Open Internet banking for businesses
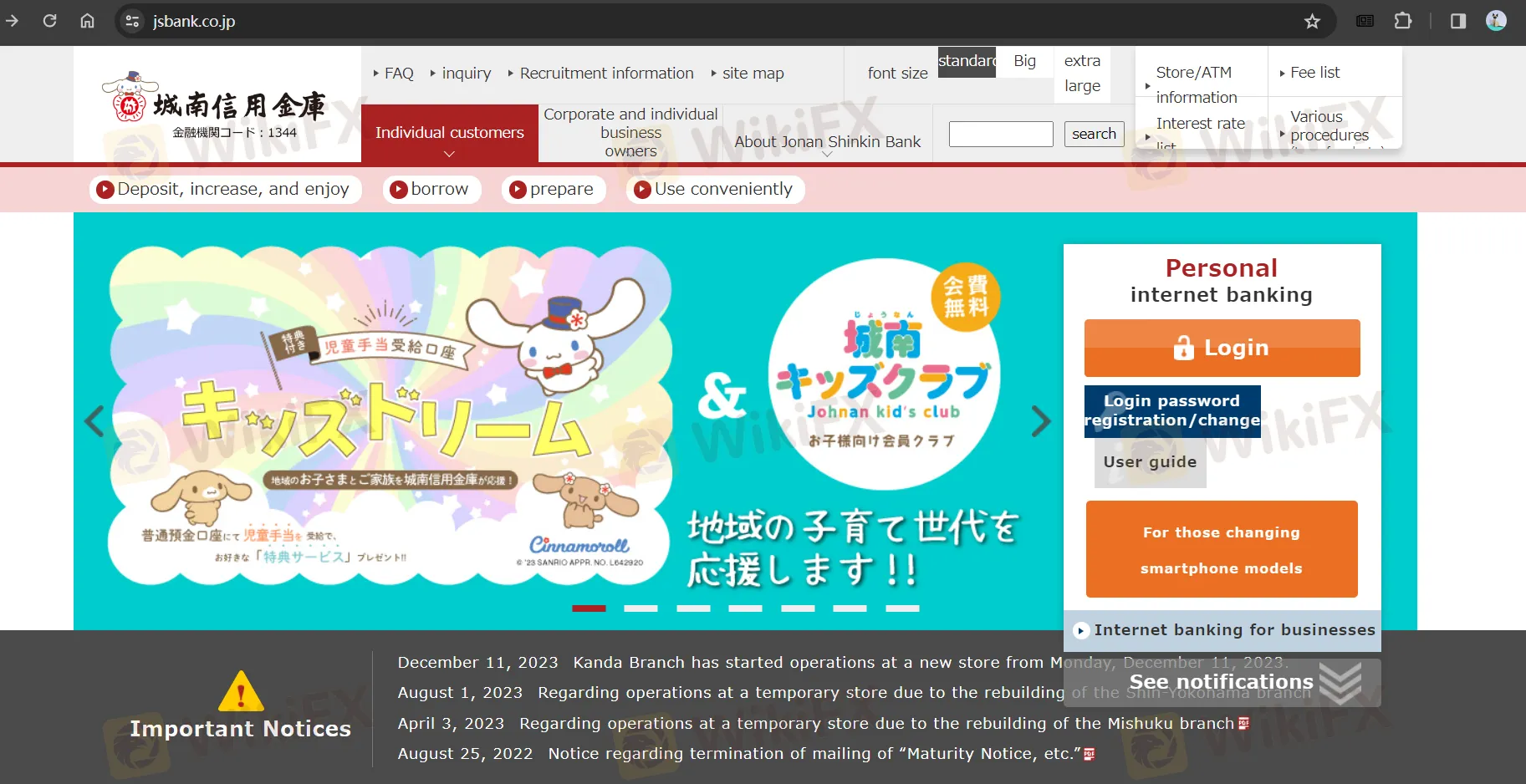The image size is (1526, 784). pos(1223,630)
